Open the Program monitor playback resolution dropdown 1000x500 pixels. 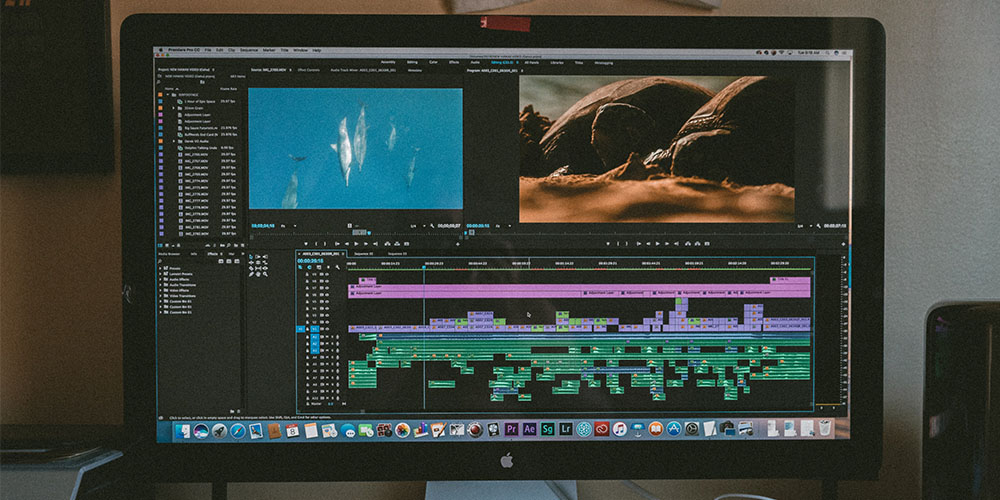[x=805, y=226]
